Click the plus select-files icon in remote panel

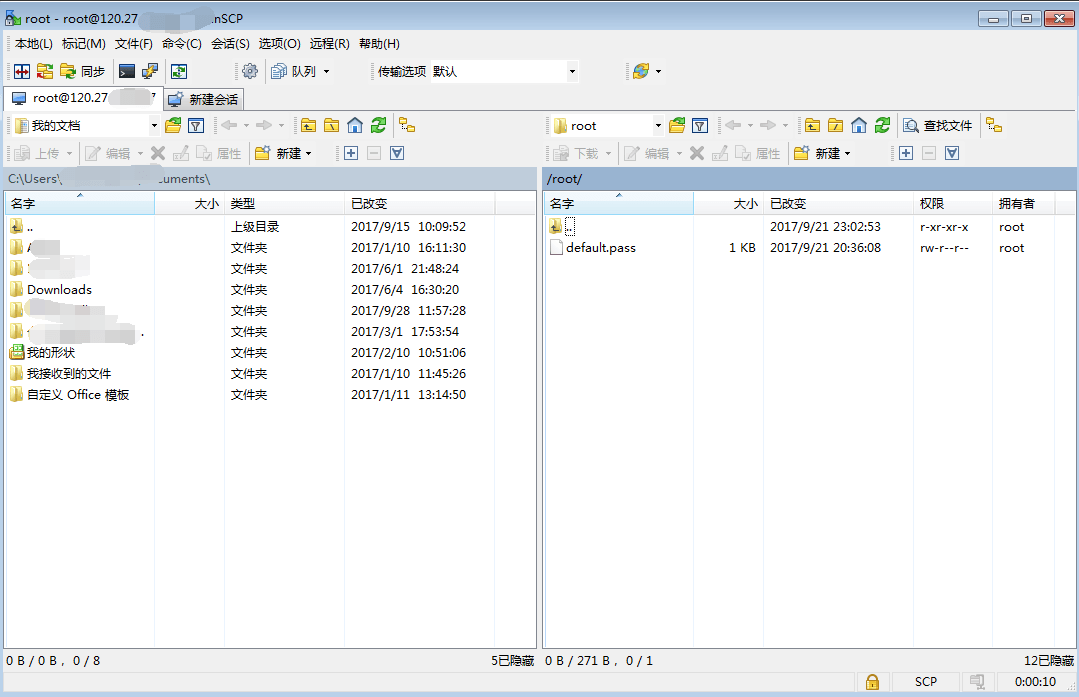tap(906, 153)
